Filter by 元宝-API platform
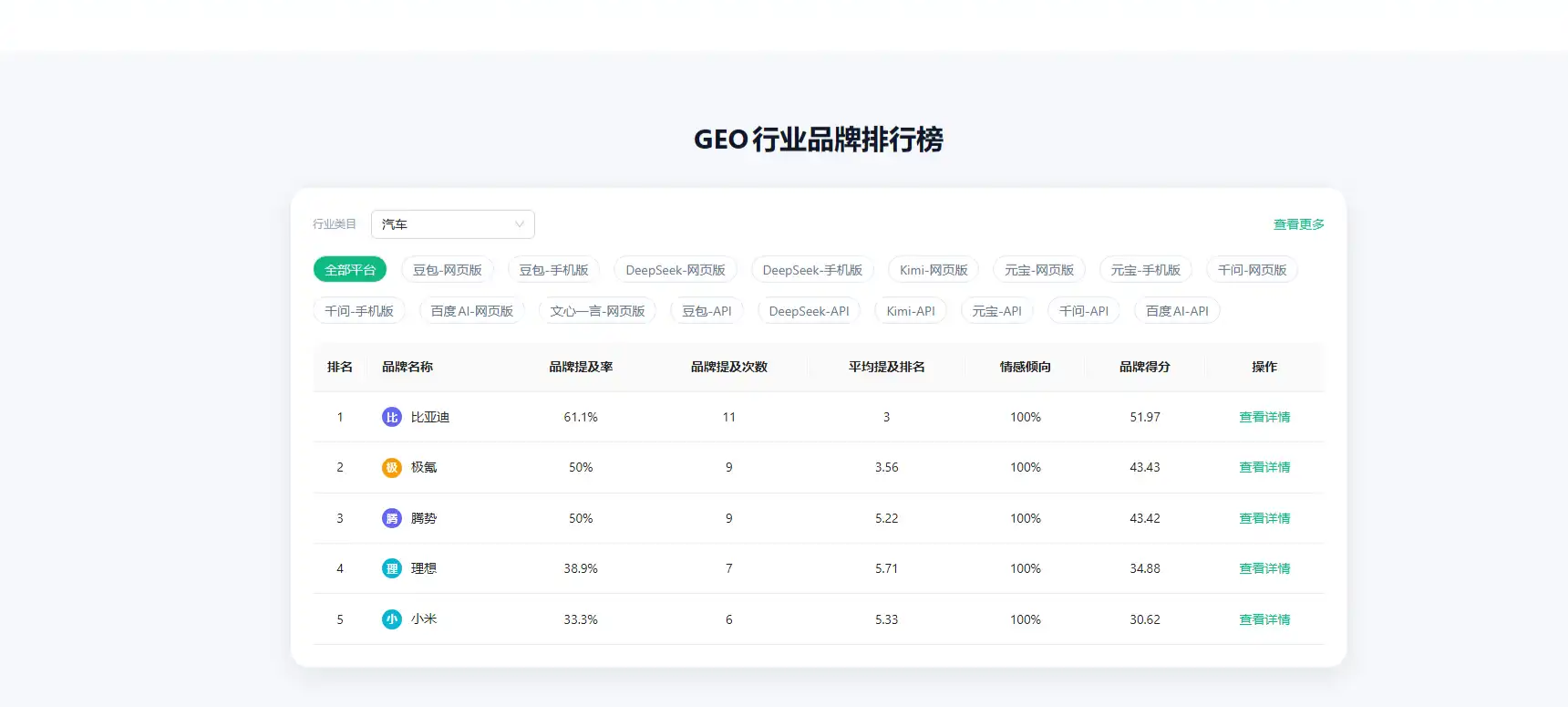This screenshot has width=1568, height=707. pos(997,311)
